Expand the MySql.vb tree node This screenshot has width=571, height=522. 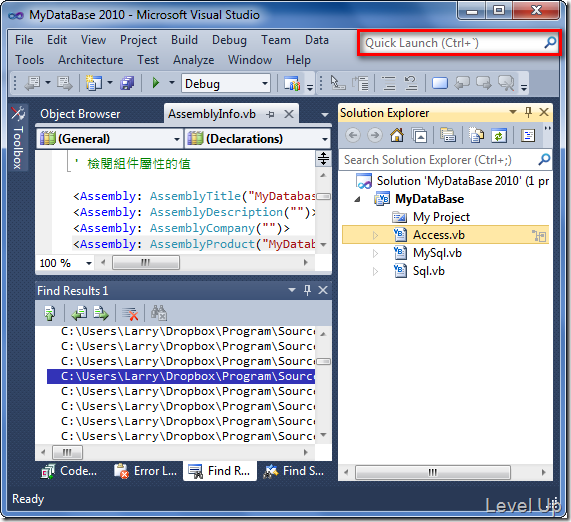(x=375, y=253)
